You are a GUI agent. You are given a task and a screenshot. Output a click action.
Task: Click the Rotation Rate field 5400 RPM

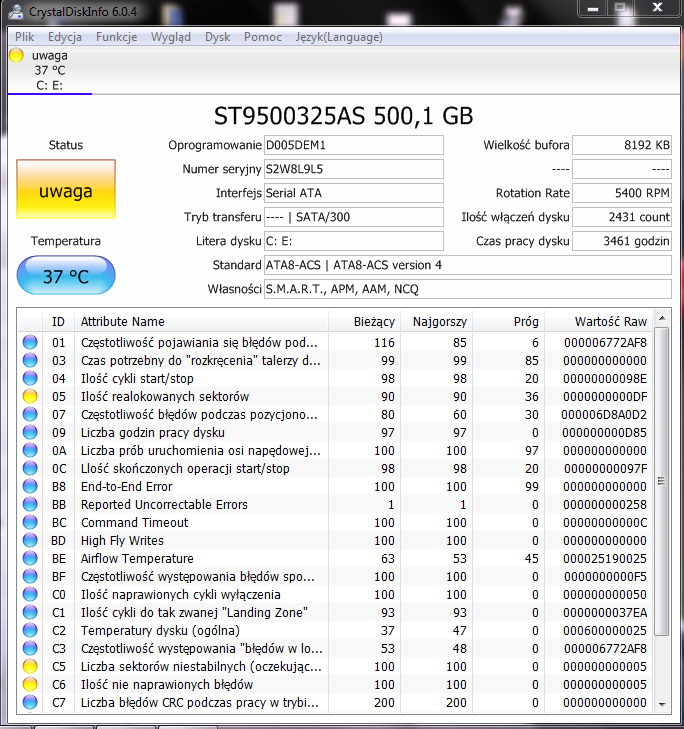pyautogui.click(x=622, y=193)
